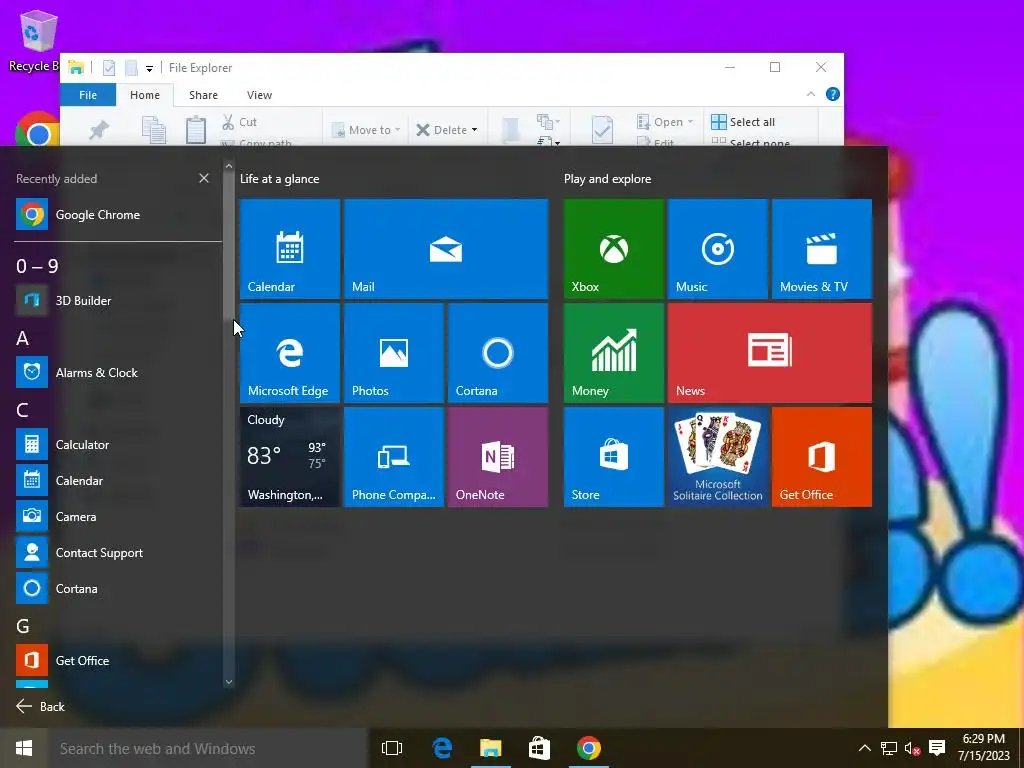Open Calculator from app list

118,445
